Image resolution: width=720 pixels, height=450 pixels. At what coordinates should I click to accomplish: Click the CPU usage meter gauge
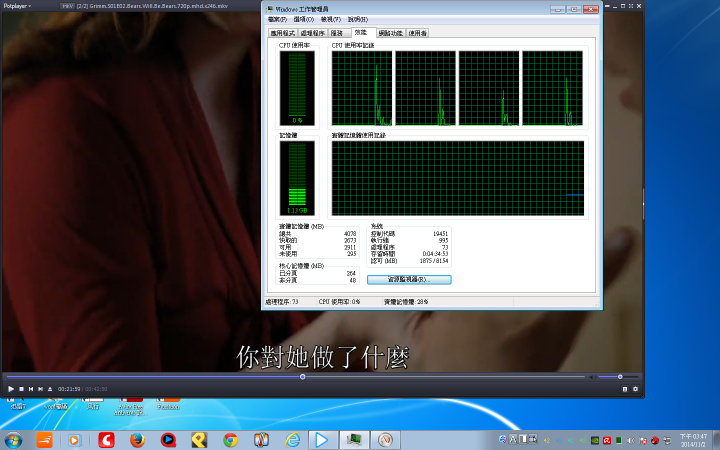click(x=297, y=88)
